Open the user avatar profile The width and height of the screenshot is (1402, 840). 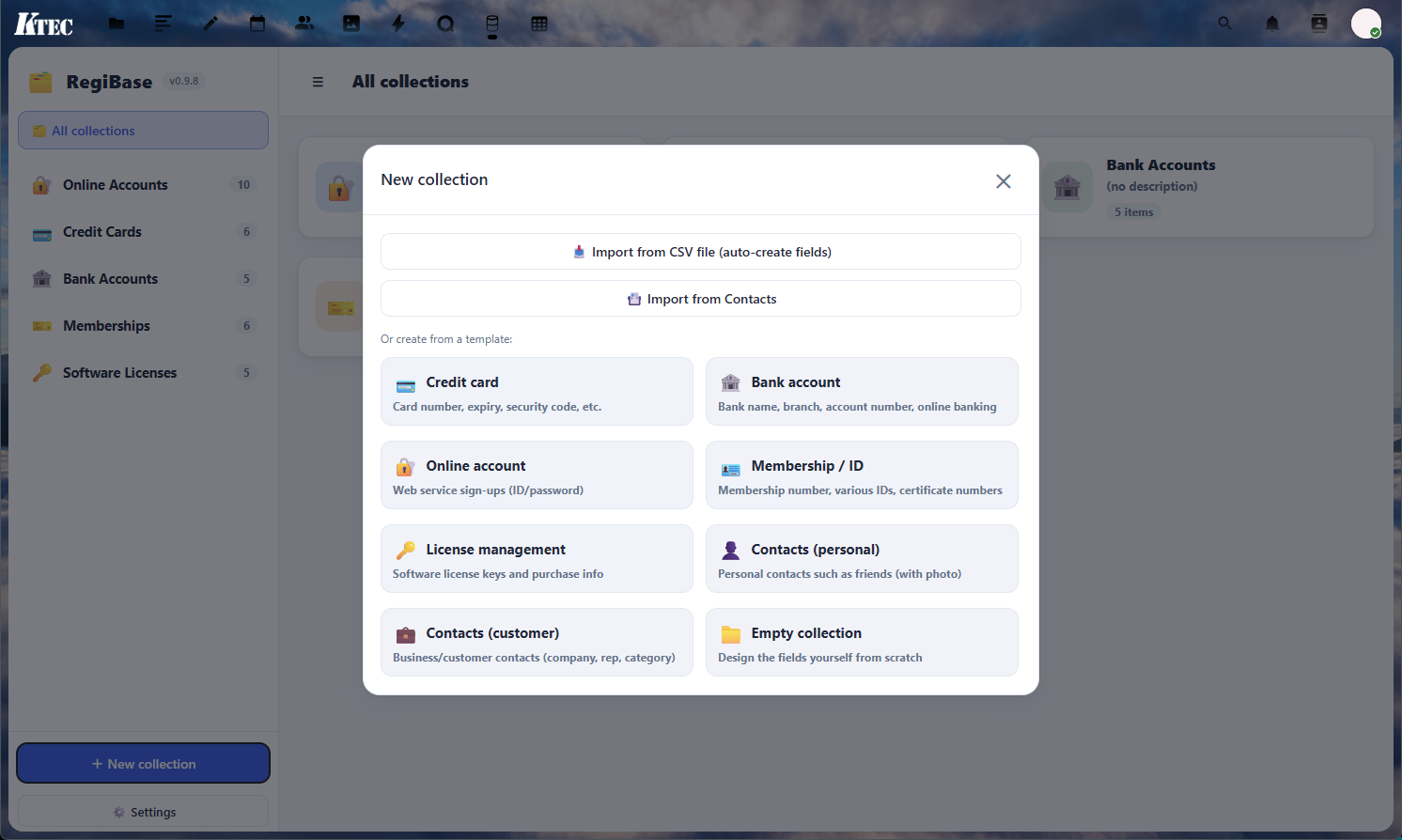[1366, 23]
